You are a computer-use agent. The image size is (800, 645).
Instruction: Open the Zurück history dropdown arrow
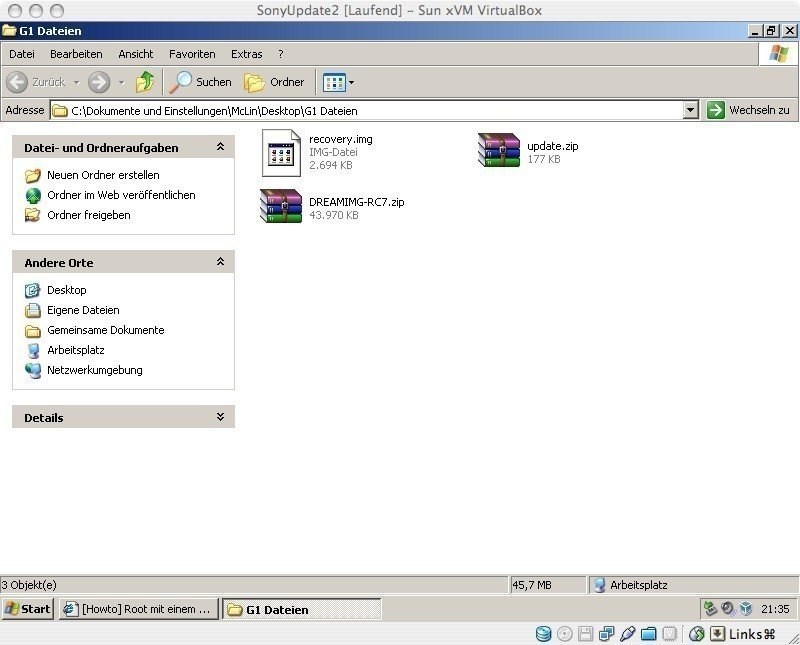tap(77, 82)
